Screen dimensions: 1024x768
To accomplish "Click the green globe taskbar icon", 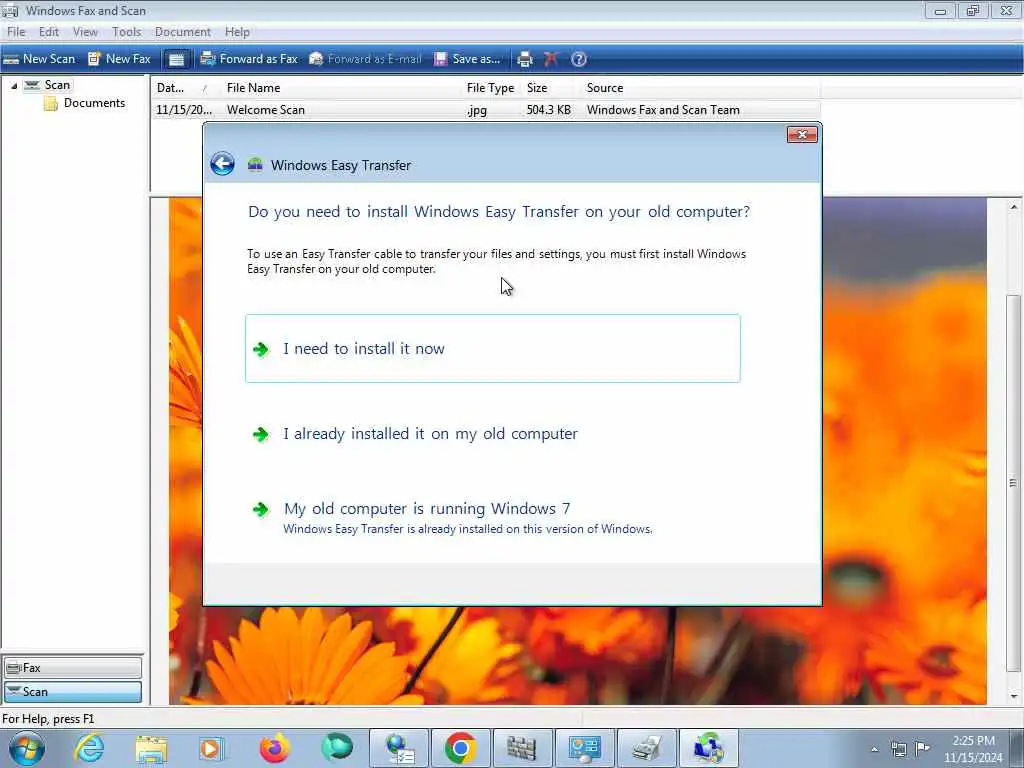I will pyautogui.click(x=337, y=748).
